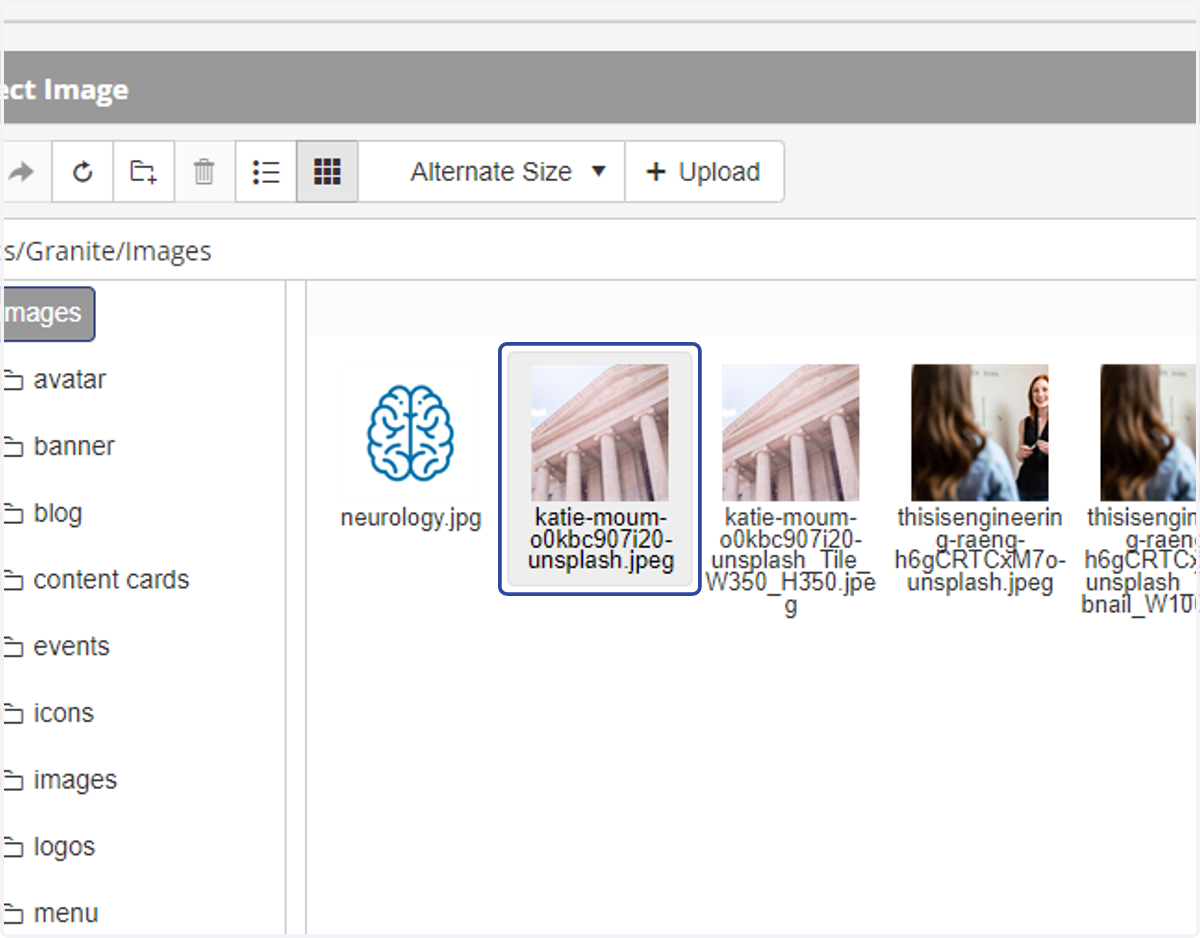Click the Upload button
1200x938 pixels.
(704, 172)
